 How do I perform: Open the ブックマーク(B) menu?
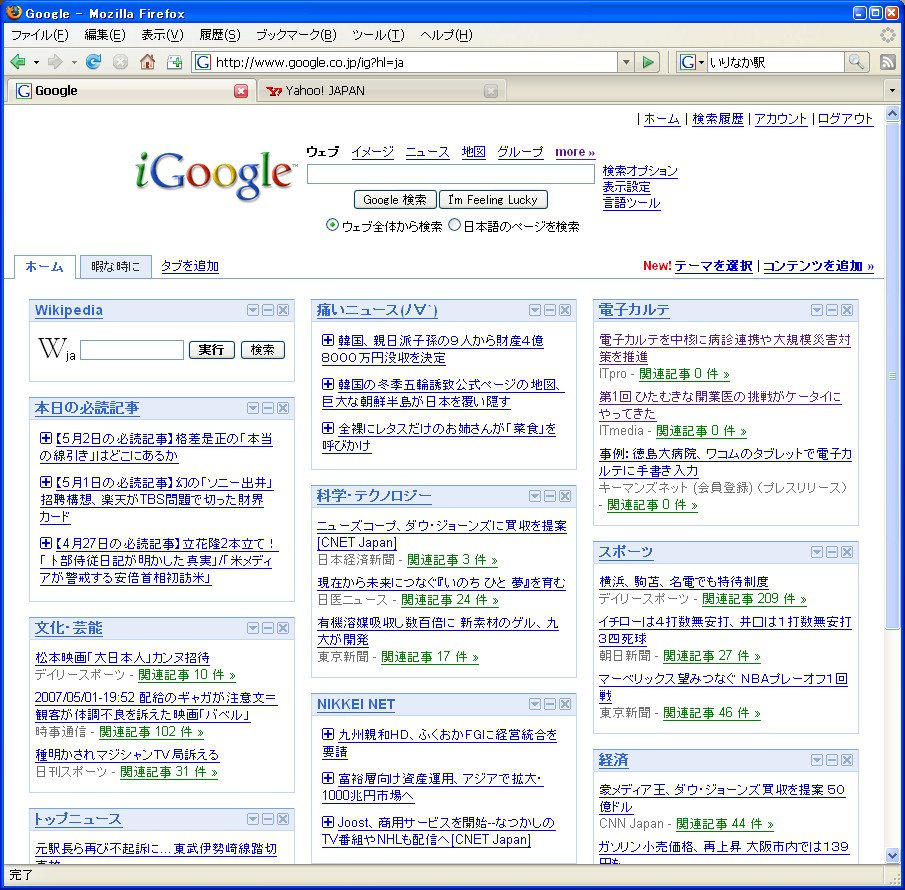tap(296, 35)
